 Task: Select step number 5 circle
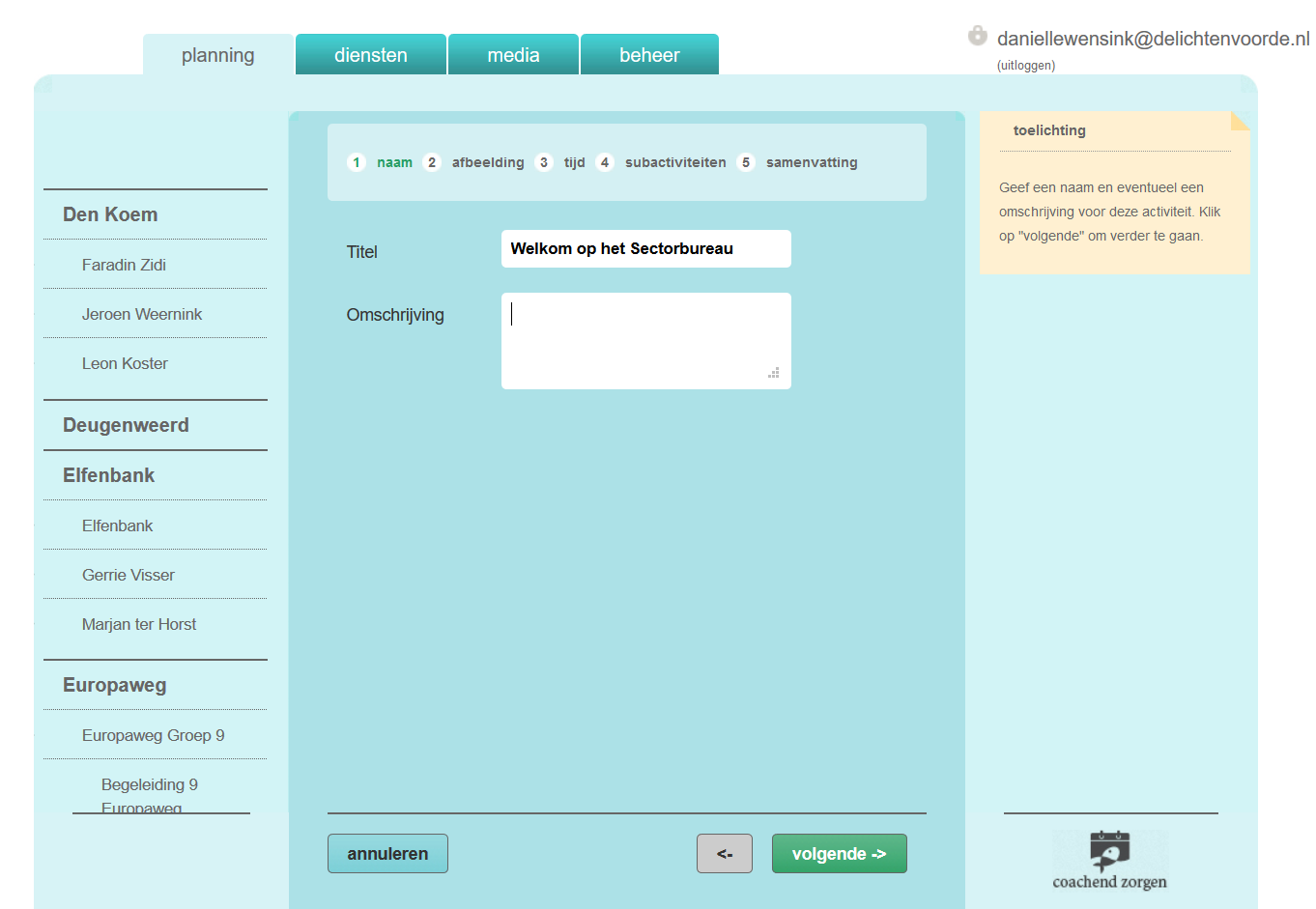click(746, 162)
